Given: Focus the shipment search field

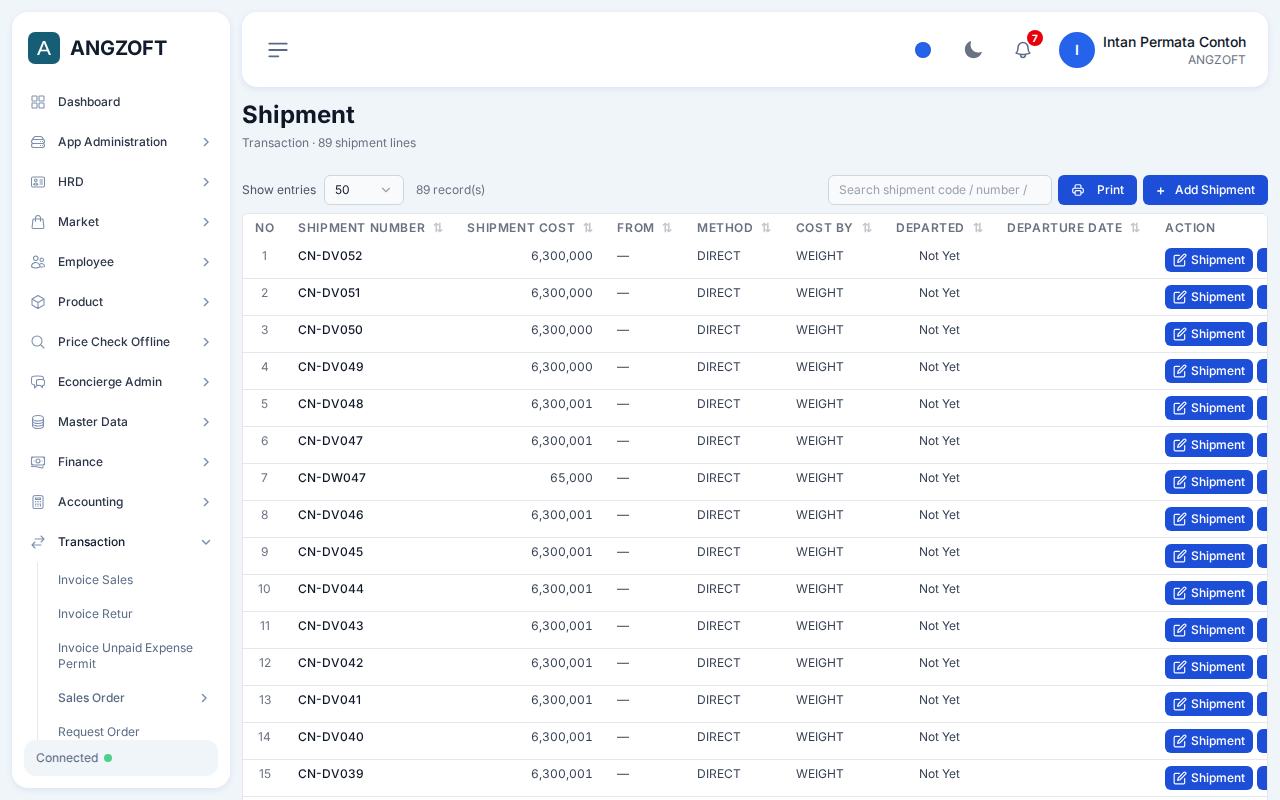Looking at the screenshot, I should point(940,190).
